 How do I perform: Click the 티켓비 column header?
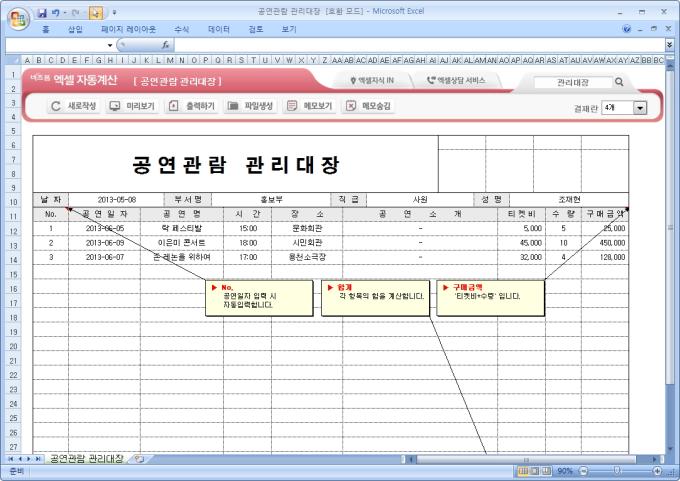pyautogui.click(x=521, y=214)
